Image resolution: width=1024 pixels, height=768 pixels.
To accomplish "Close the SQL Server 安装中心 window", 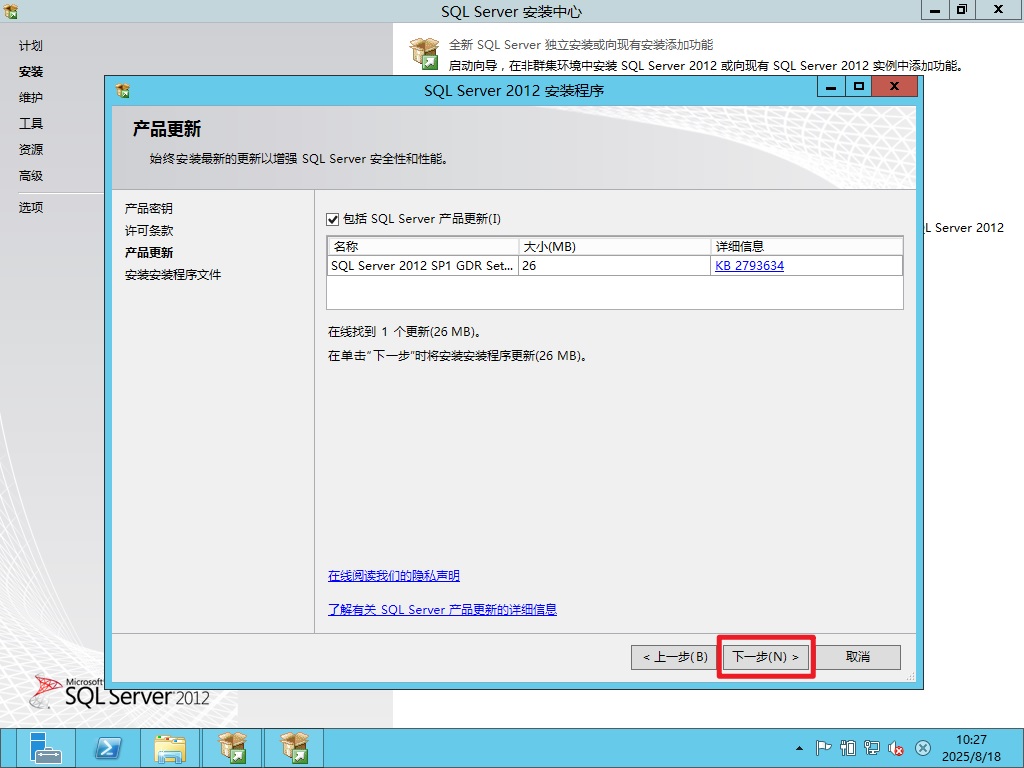I will (x=998, y=10).
